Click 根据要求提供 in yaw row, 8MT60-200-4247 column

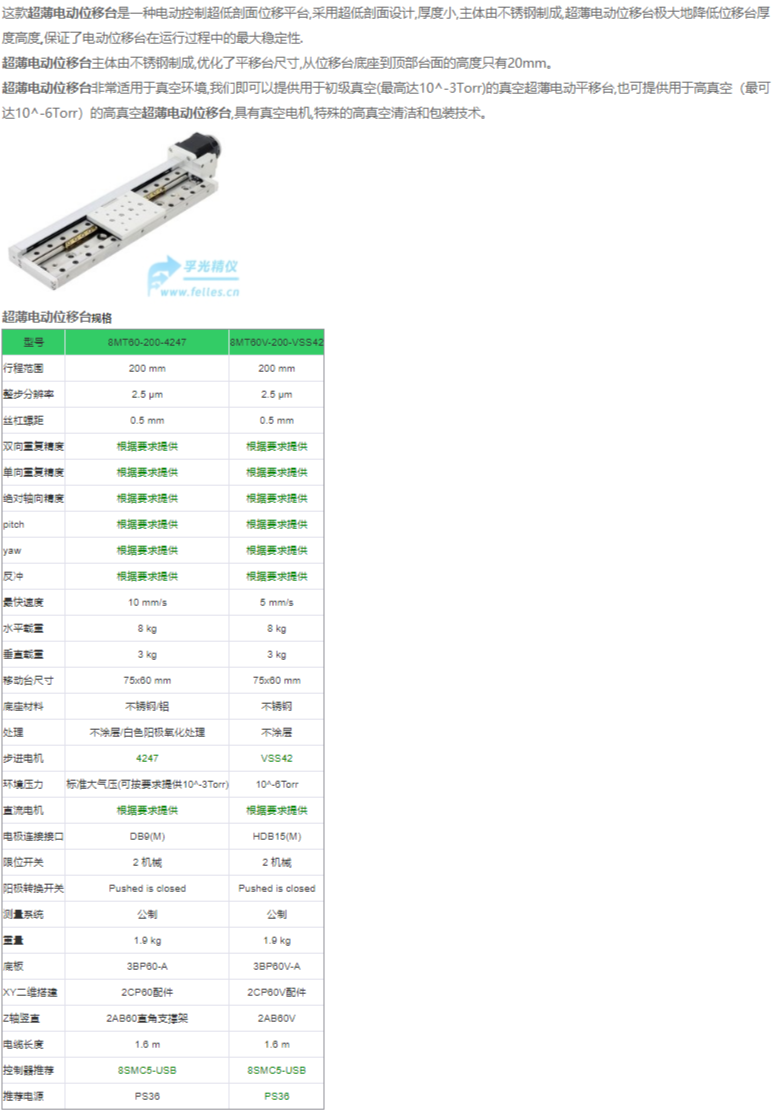coord(147,550)
